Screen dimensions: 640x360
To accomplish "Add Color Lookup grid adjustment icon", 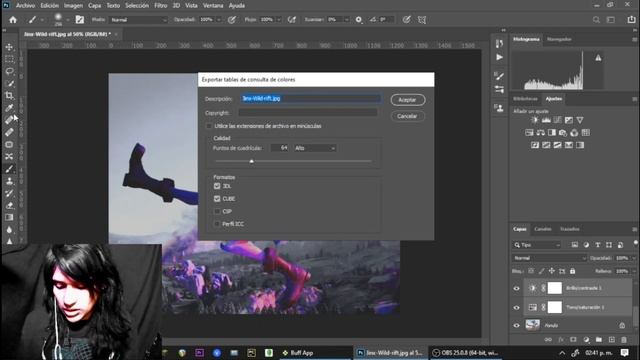I will [585, 133].
